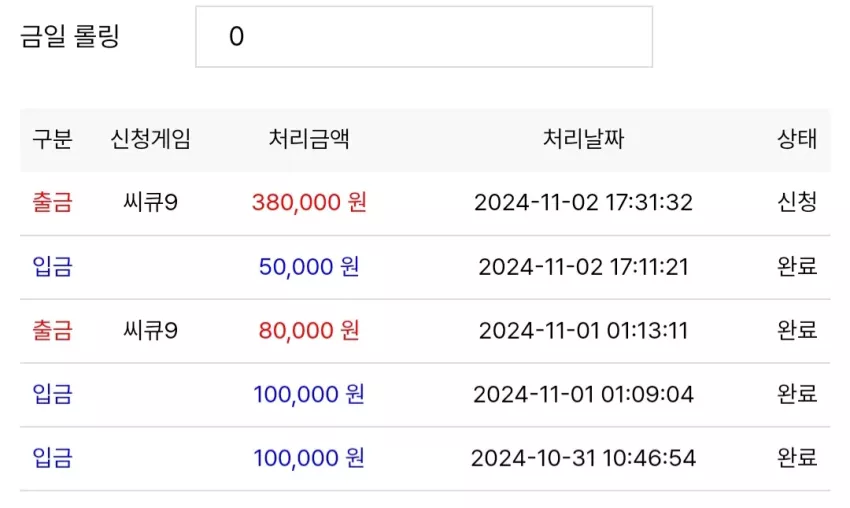Screen dimensions: 850x508
Task: Click the red 380,000 원 amount
Action: [309, 202]
